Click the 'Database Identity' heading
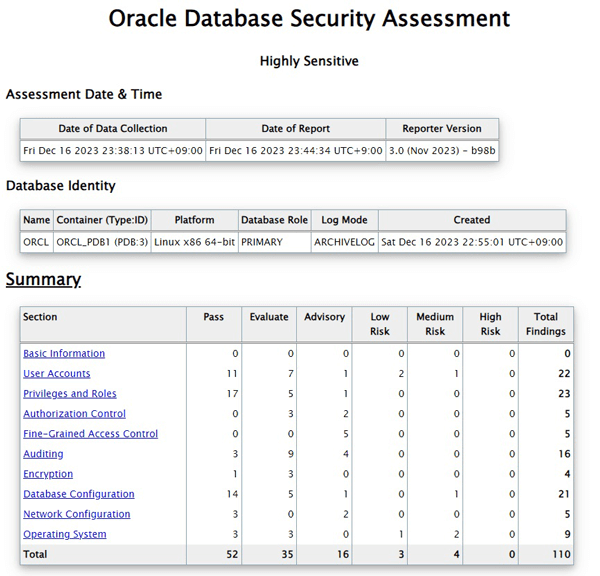The height and width of the screenshot is (576, 600). pyautogui.click(x=60, y=186)
